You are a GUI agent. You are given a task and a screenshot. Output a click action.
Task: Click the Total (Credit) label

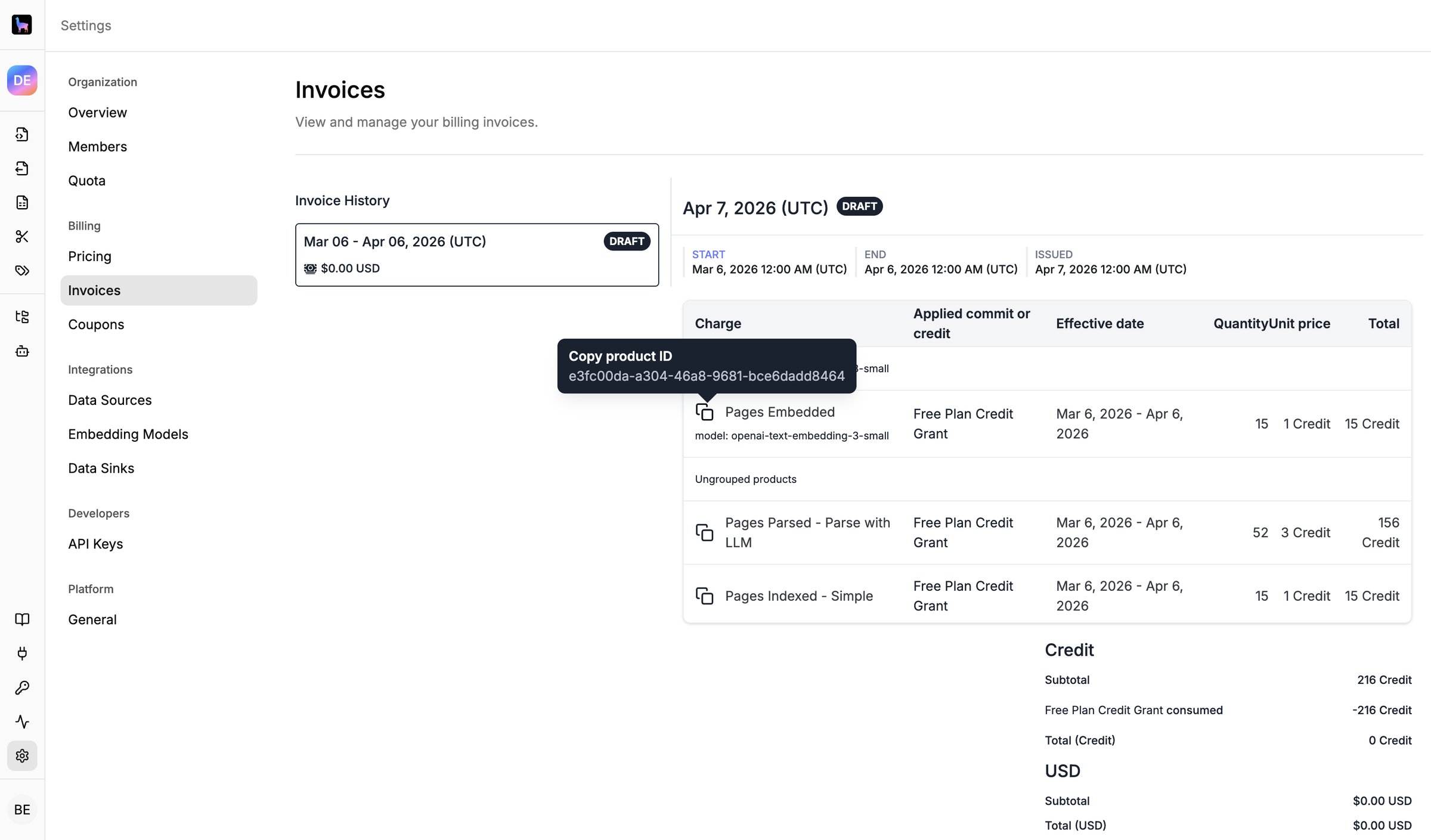point(1080,740)
